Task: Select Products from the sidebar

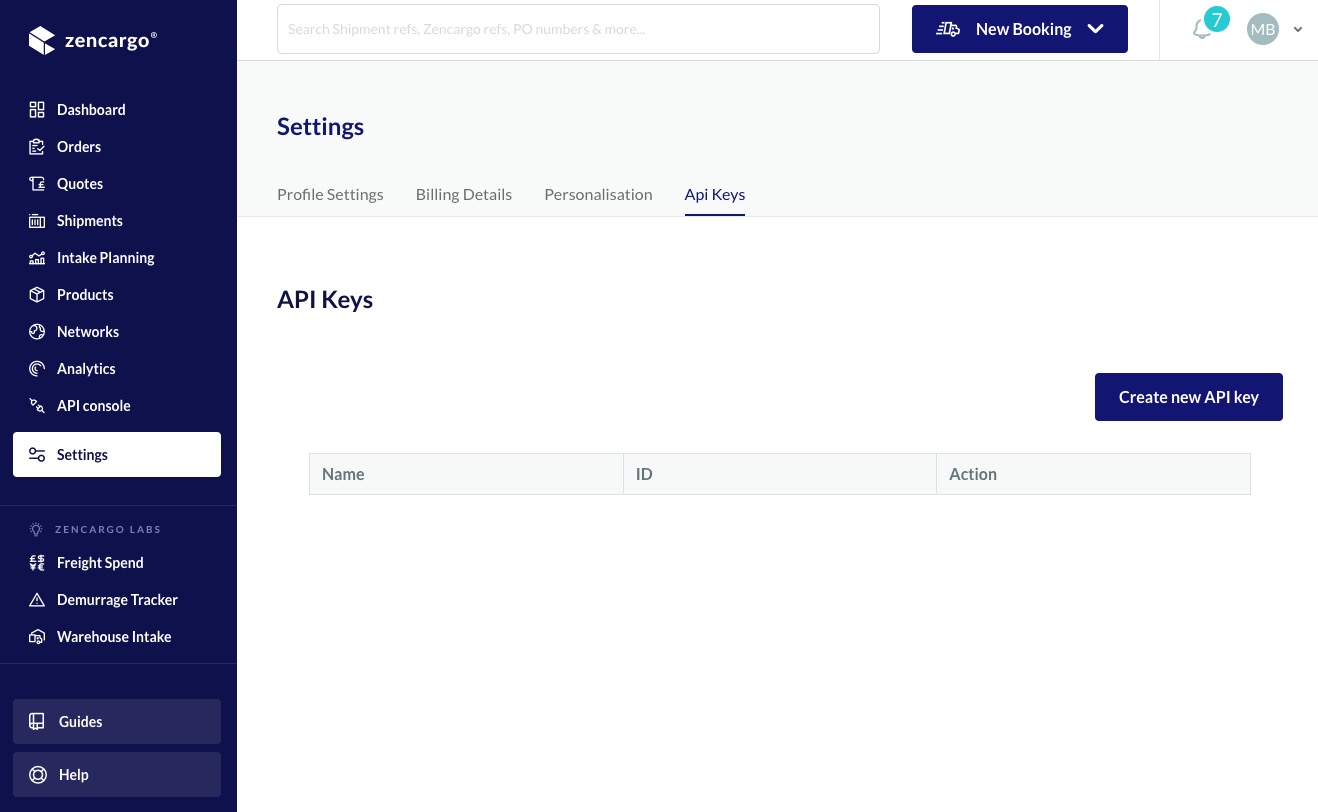Action: 85,294
